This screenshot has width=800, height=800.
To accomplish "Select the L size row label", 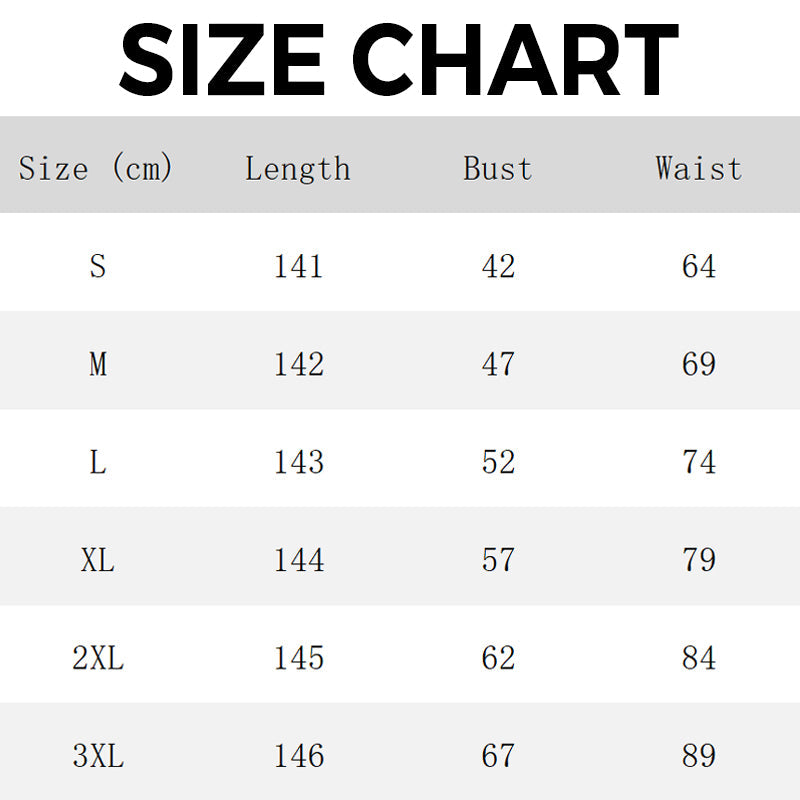I will [98, 462].
